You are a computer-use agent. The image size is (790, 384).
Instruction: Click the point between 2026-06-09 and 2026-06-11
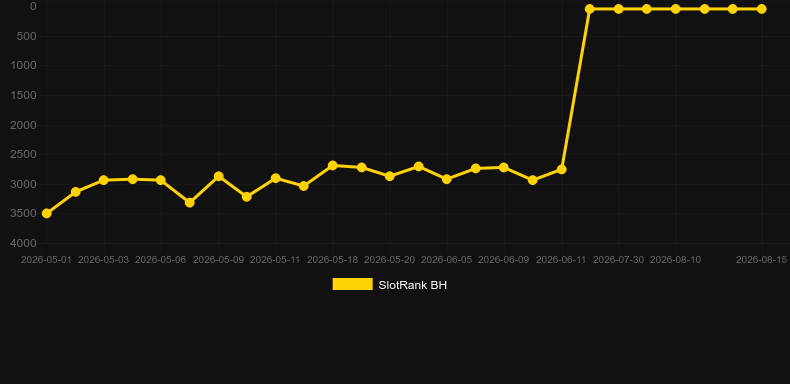coord(533,180)
